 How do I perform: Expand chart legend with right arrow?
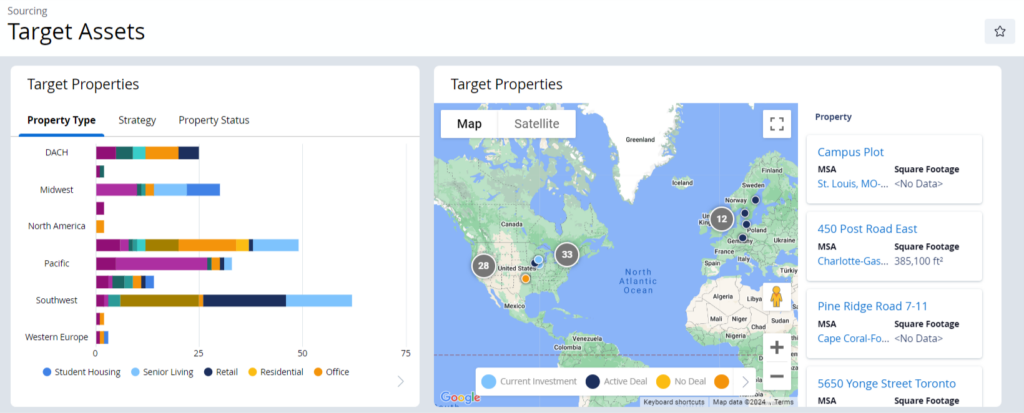(x=401, y=380)
